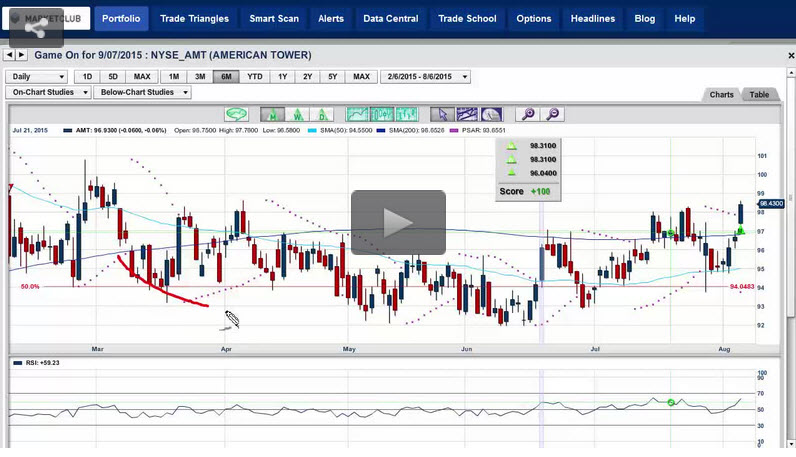Click the 50.0% Fibonacci level label
The width and height of the screenshot is (796, 457).
coord(30,286)
